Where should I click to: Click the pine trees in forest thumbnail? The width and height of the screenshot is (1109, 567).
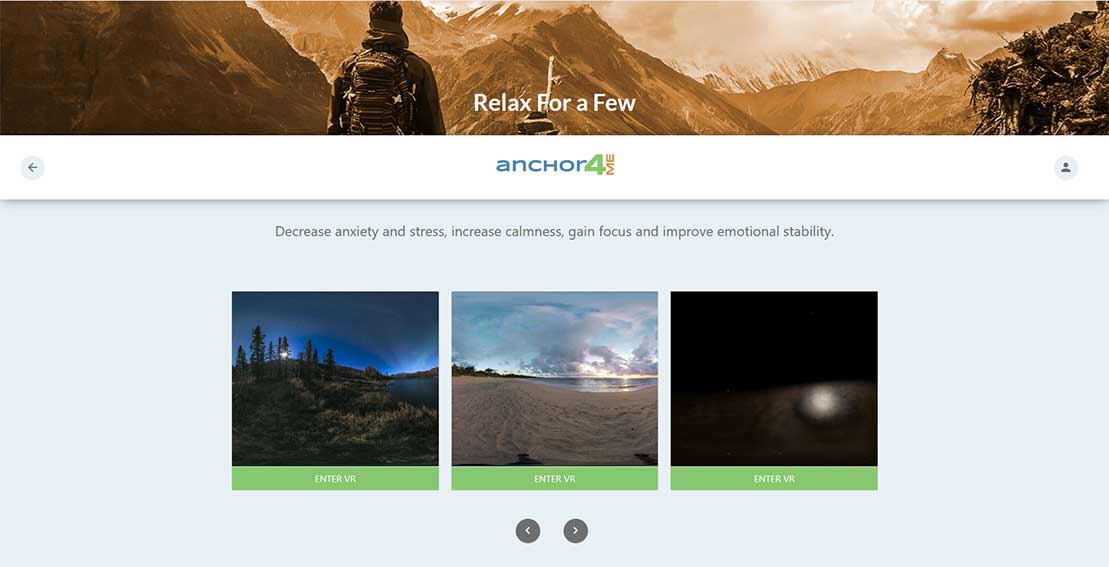(281, 353)
